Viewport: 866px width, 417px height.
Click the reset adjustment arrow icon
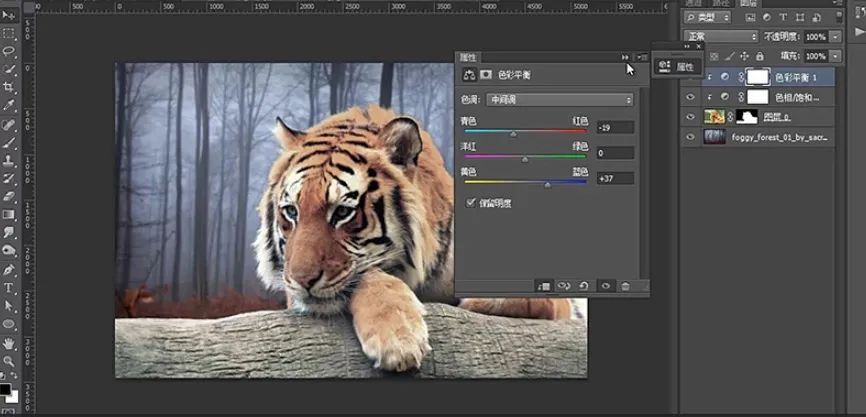point(584,286)
